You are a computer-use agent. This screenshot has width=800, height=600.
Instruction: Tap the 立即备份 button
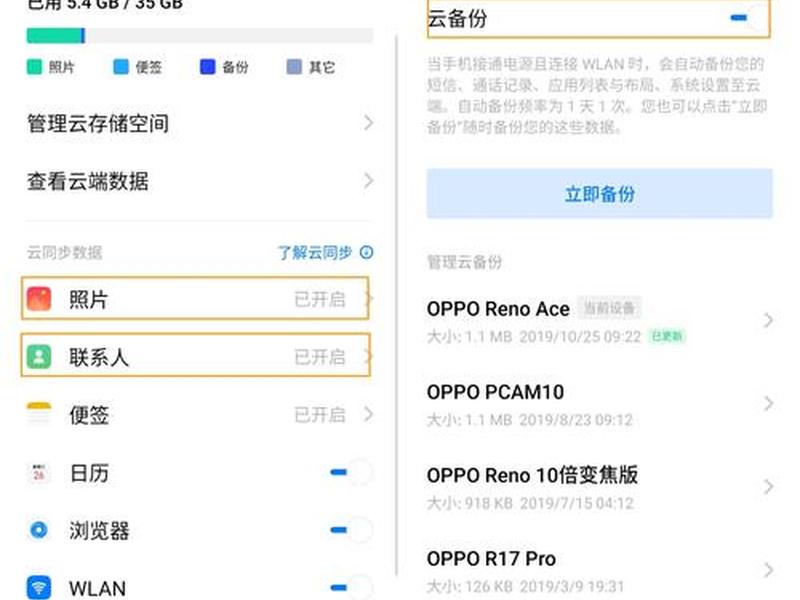pos(599,194)
